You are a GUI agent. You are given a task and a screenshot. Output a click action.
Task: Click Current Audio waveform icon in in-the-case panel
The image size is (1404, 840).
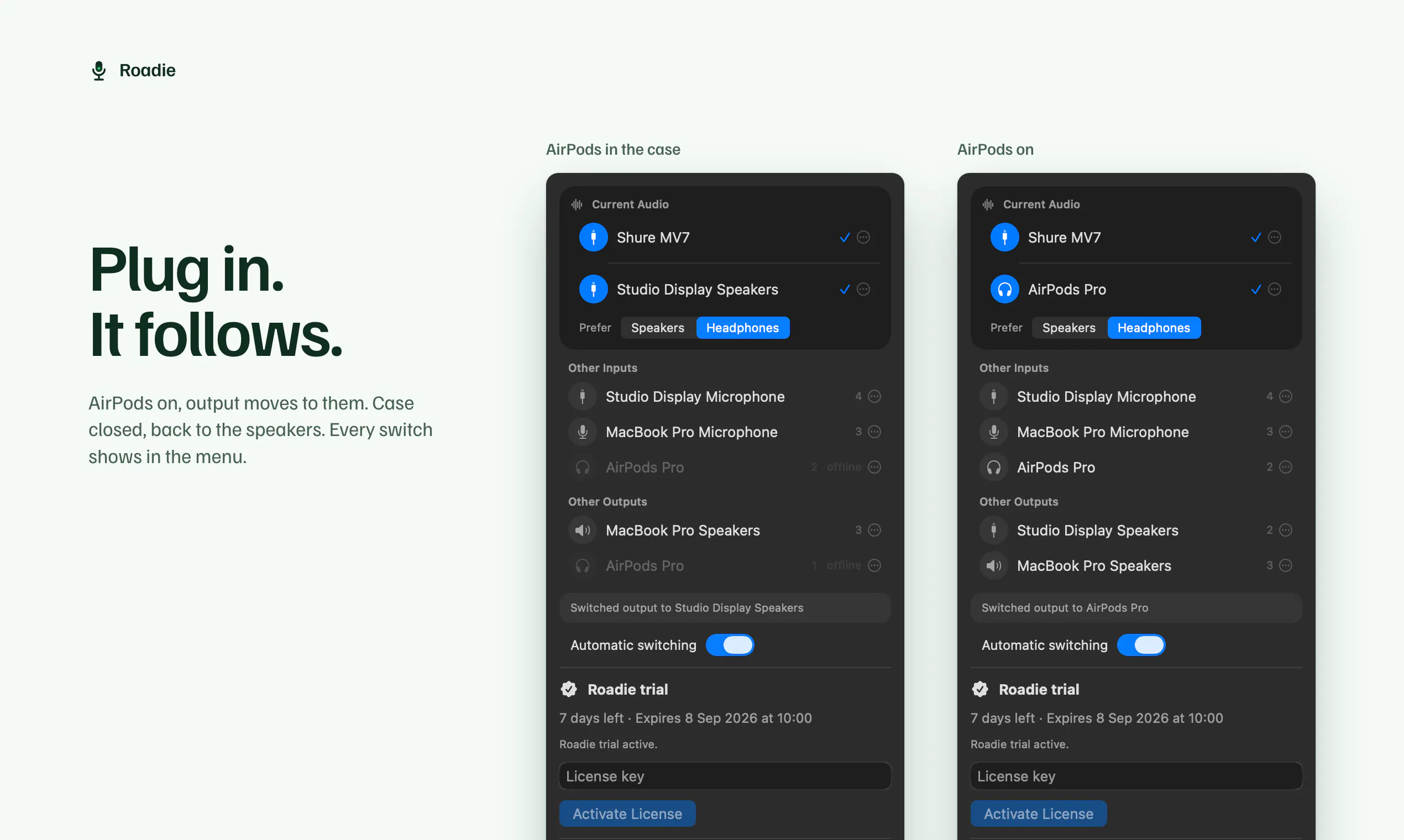(577, 204)
